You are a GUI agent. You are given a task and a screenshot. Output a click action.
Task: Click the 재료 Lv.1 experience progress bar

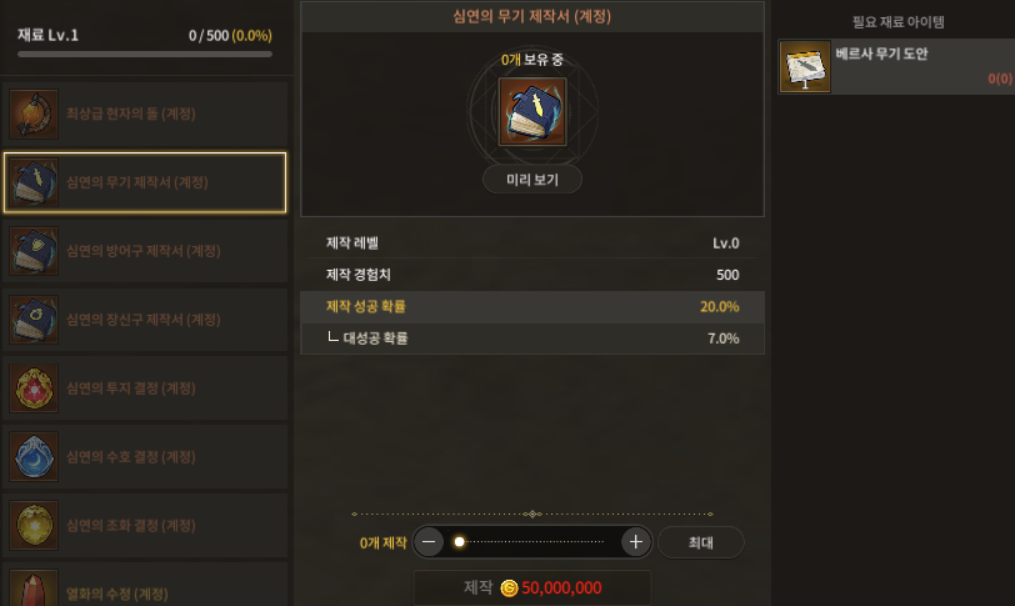[x=145, y=54]
